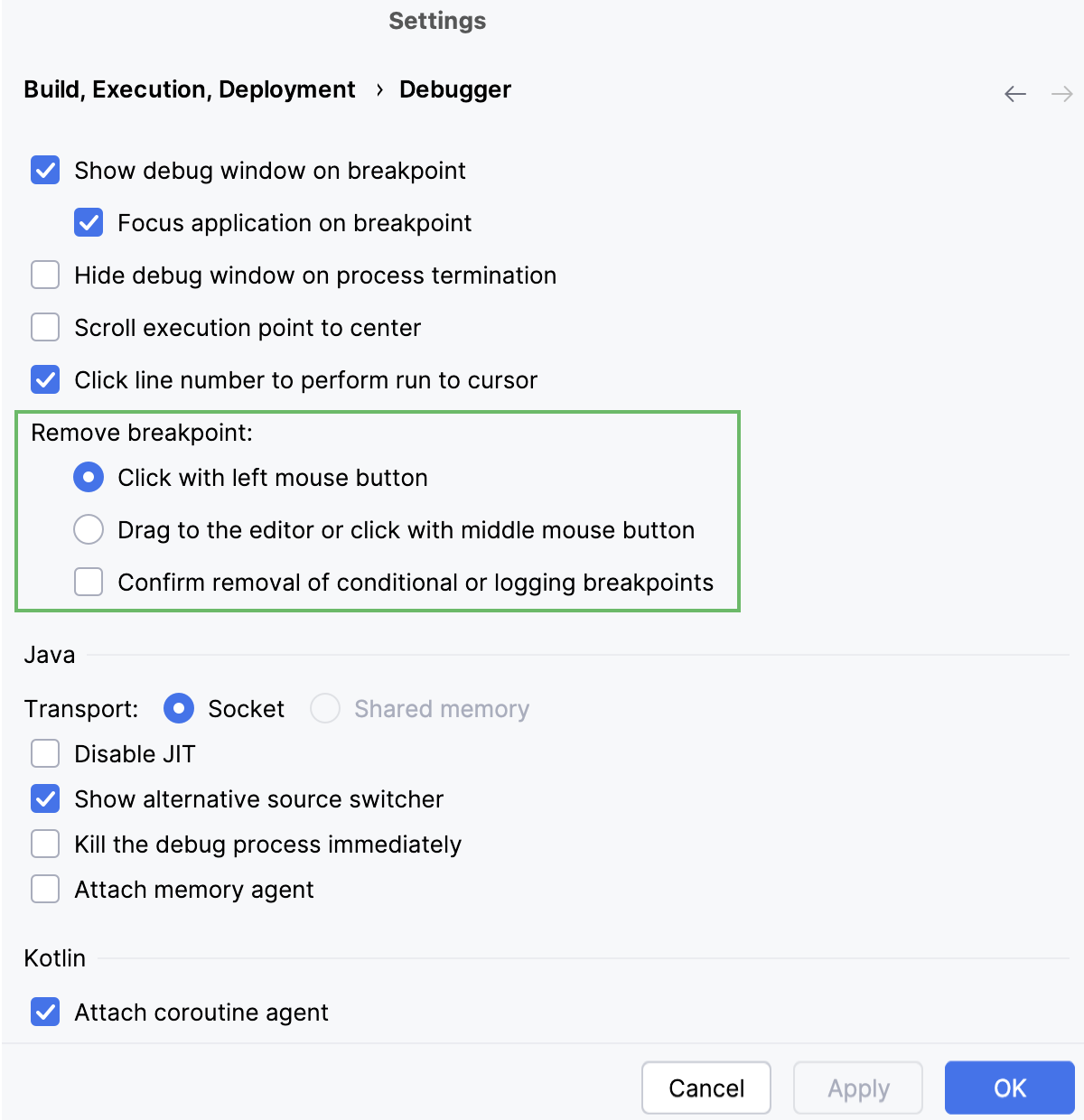The image size is (1084, 1120).
Task: Enable the Disable JIT option
Action: click(44, 752)
